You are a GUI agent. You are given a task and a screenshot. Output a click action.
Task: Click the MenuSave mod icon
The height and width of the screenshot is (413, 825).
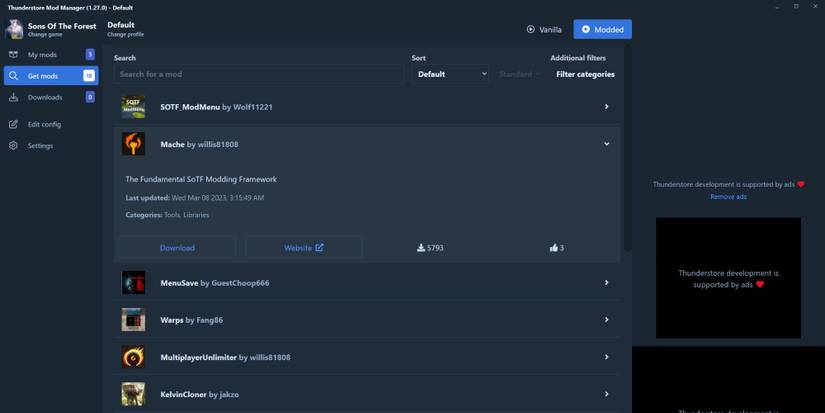[133, 283]
